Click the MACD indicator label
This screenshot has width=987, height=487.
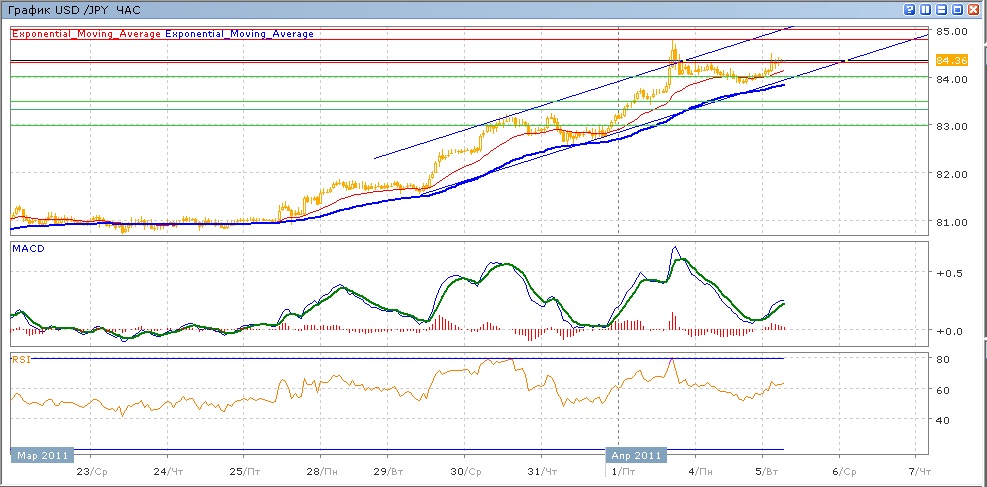27,247
